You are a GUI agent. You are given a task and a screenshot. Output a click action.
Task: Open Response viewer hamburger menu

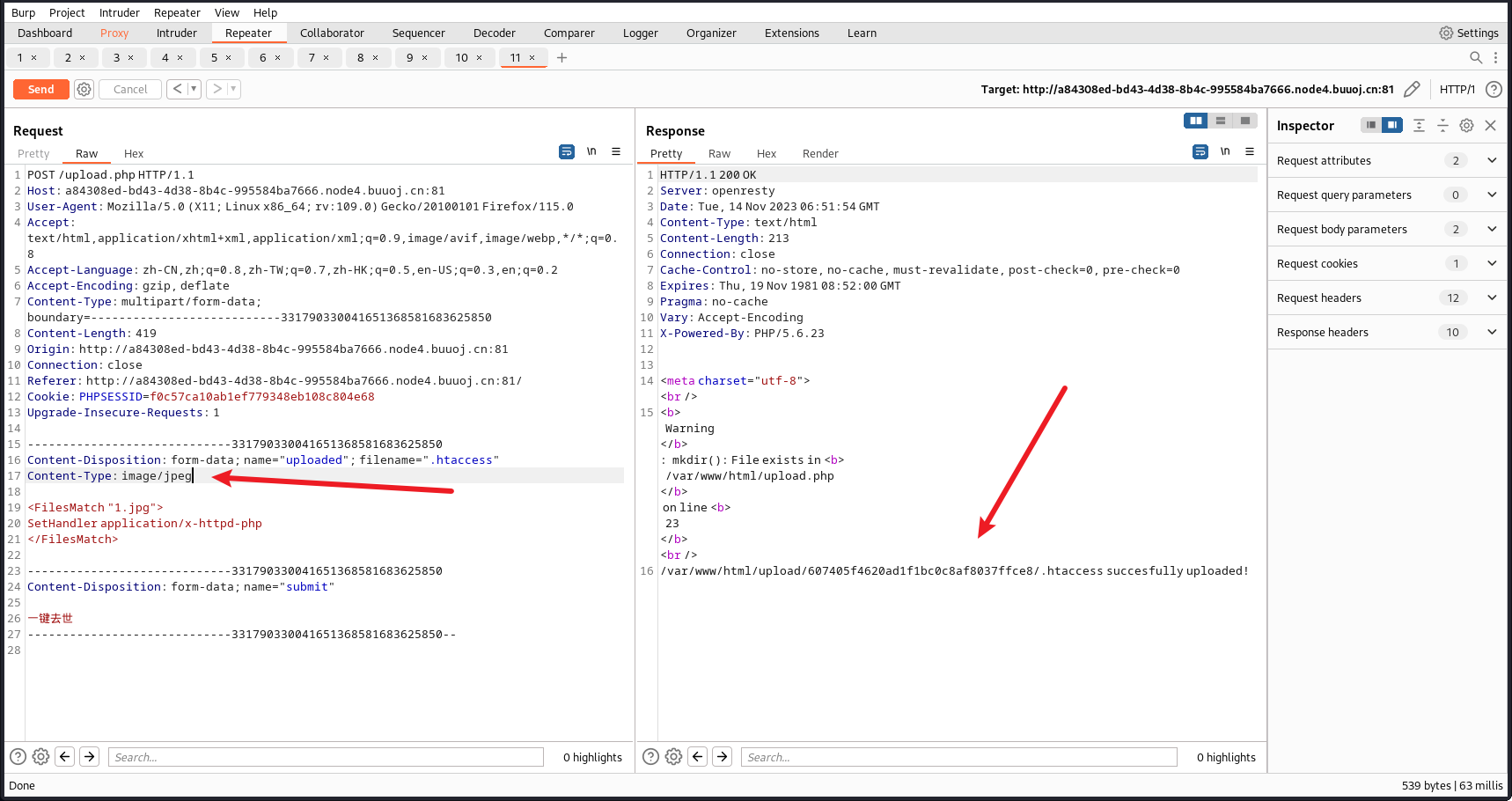(x=1250, y=151)
